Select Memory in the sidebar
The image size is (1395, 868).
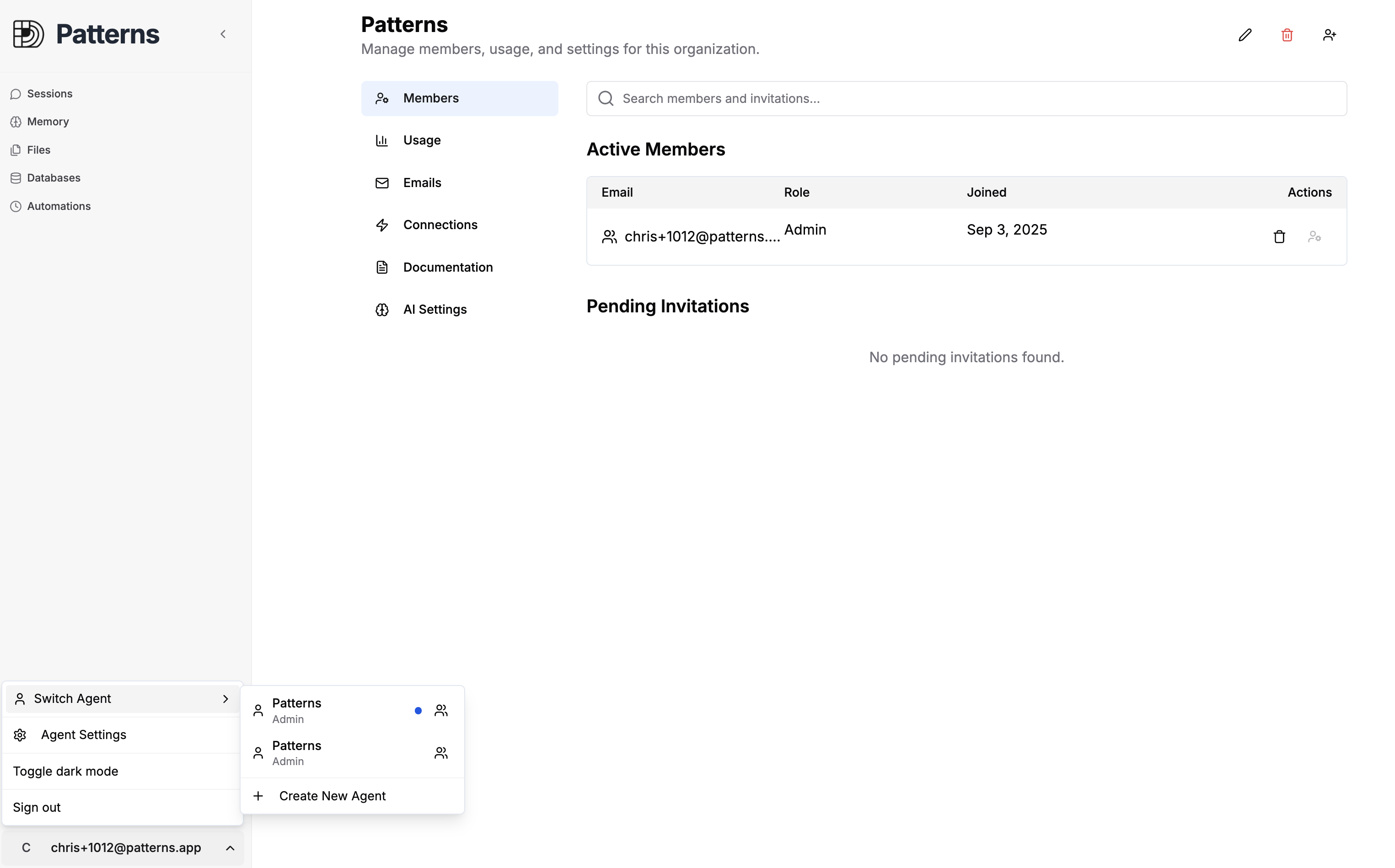point(48,121)
